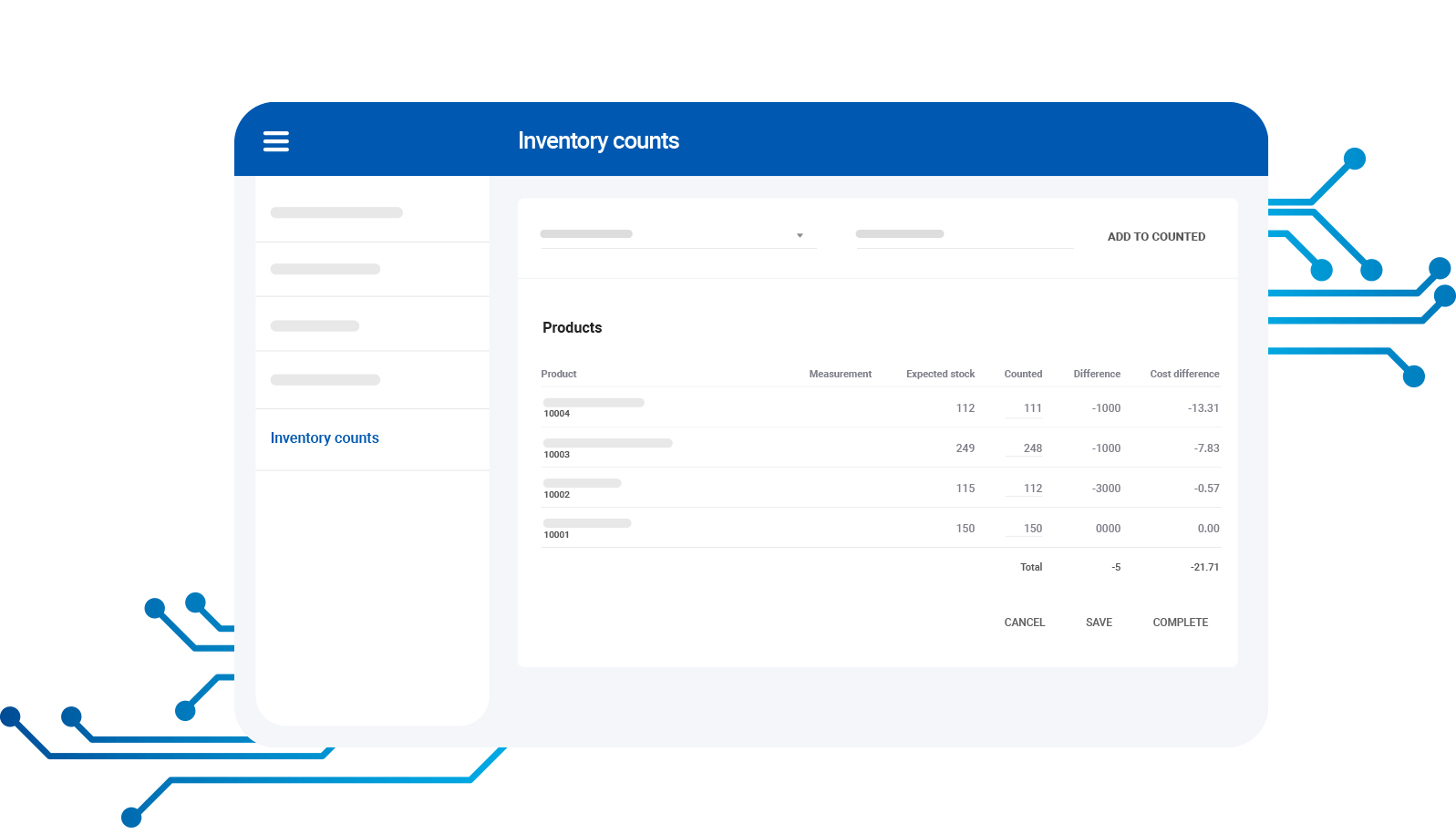Image resolution: width=1456 pixels, height=834 pixels.
Task: Expand the product selection dropdown arrow
Action: tap(800, 236)
